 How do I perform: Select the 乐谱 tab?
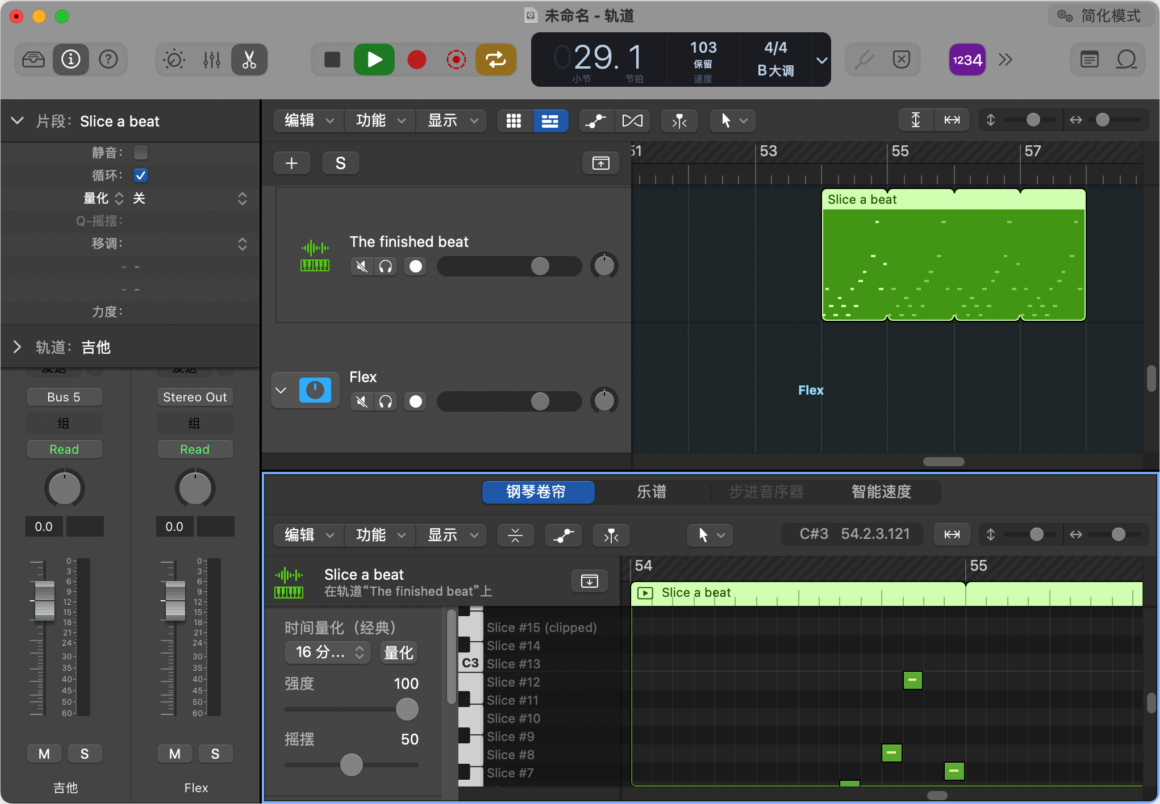[652, 492]
